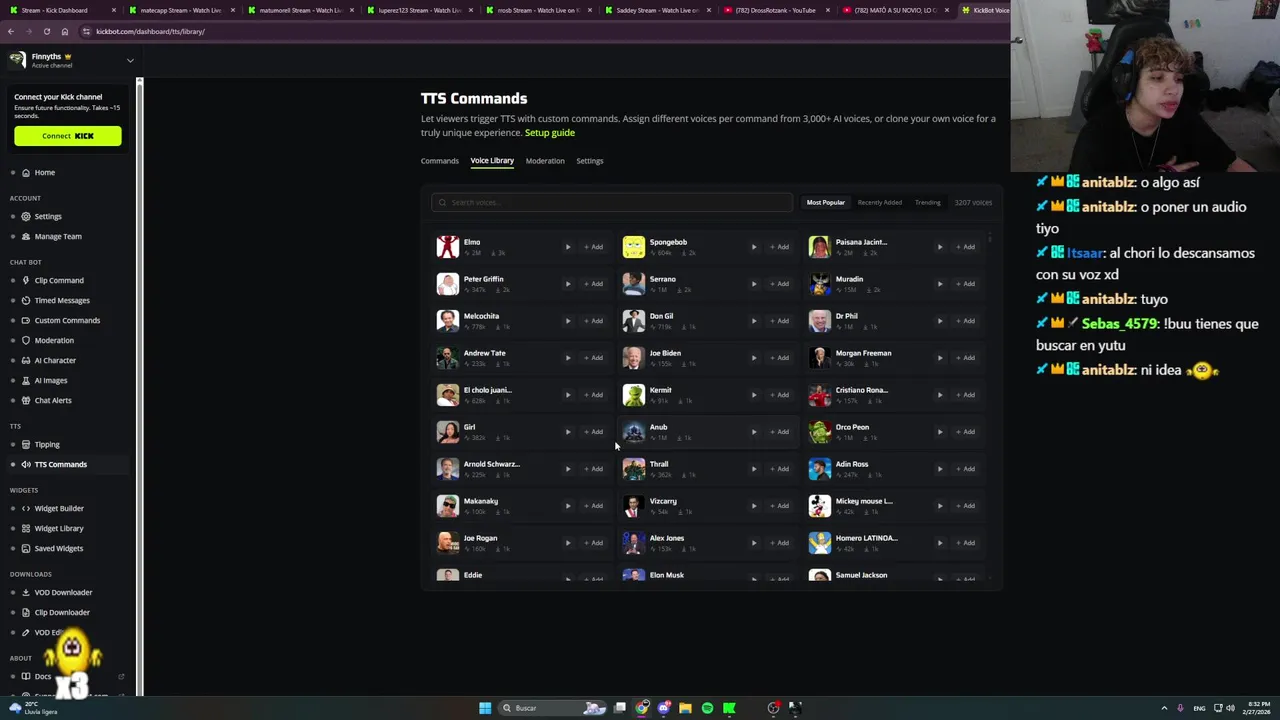
Task: Sort voices by Most Popular
Action: [x=826, y=203]
